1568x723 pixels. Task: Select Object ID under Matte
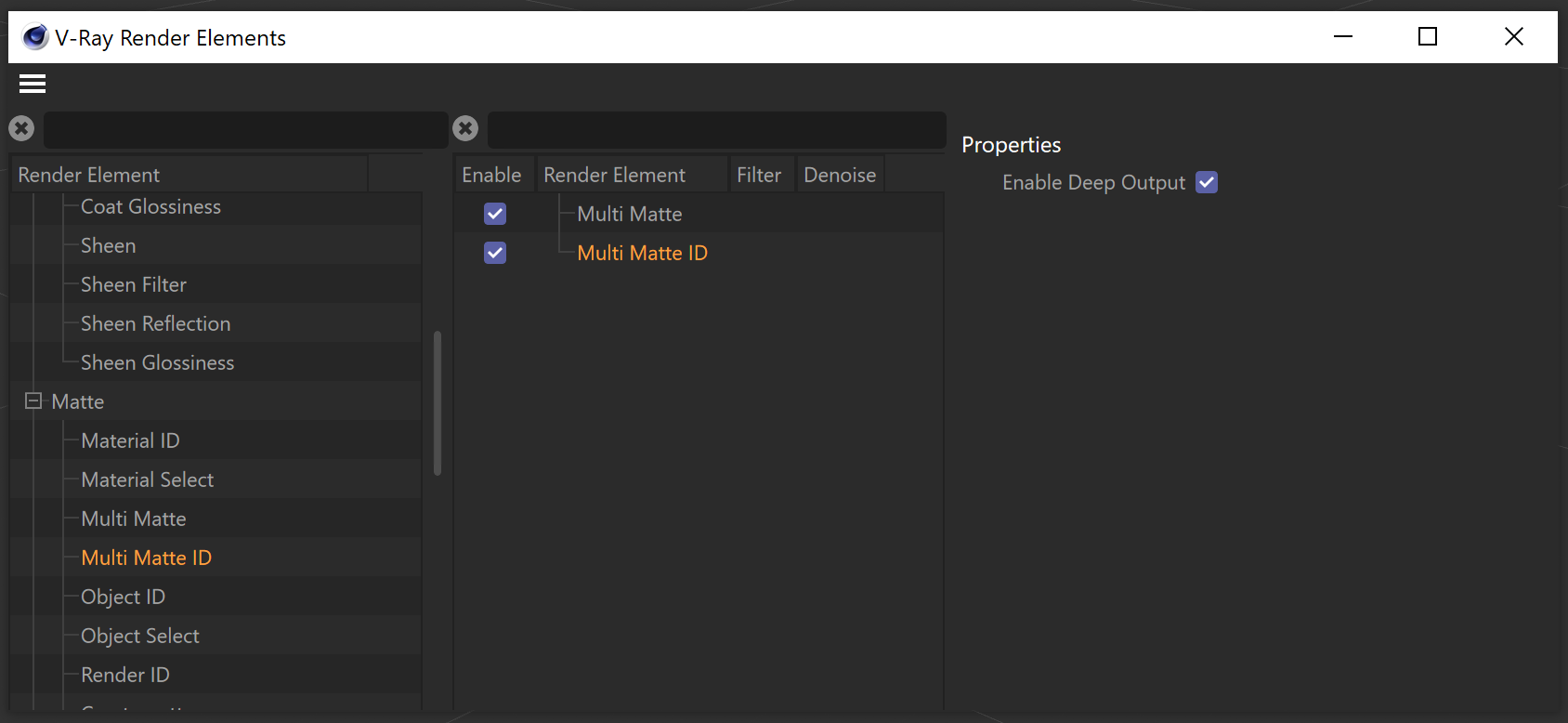pos(123,597)
